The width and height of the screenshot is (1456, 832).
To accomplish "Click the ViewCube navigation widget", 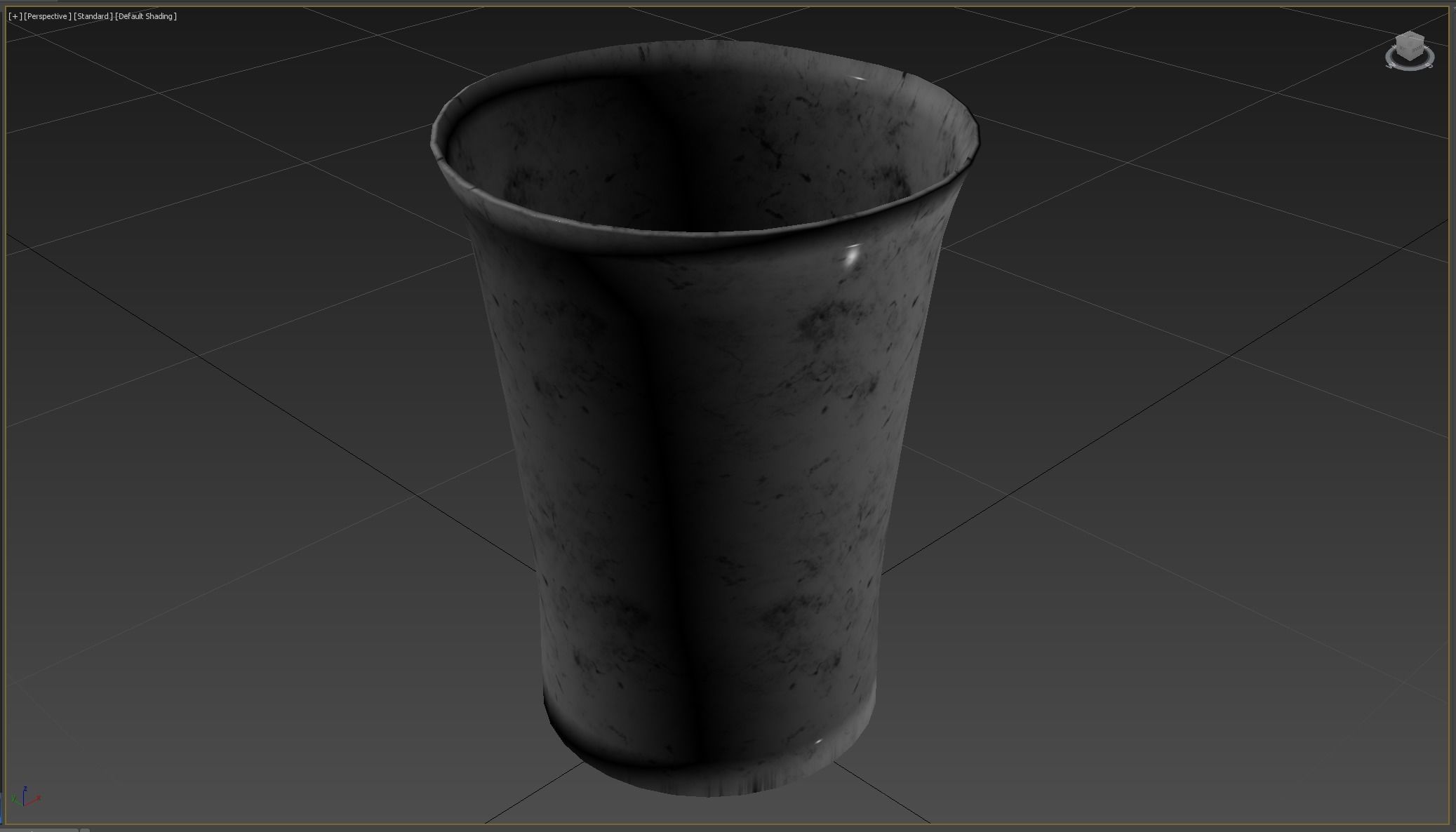I will click(x=1410, y=51).
